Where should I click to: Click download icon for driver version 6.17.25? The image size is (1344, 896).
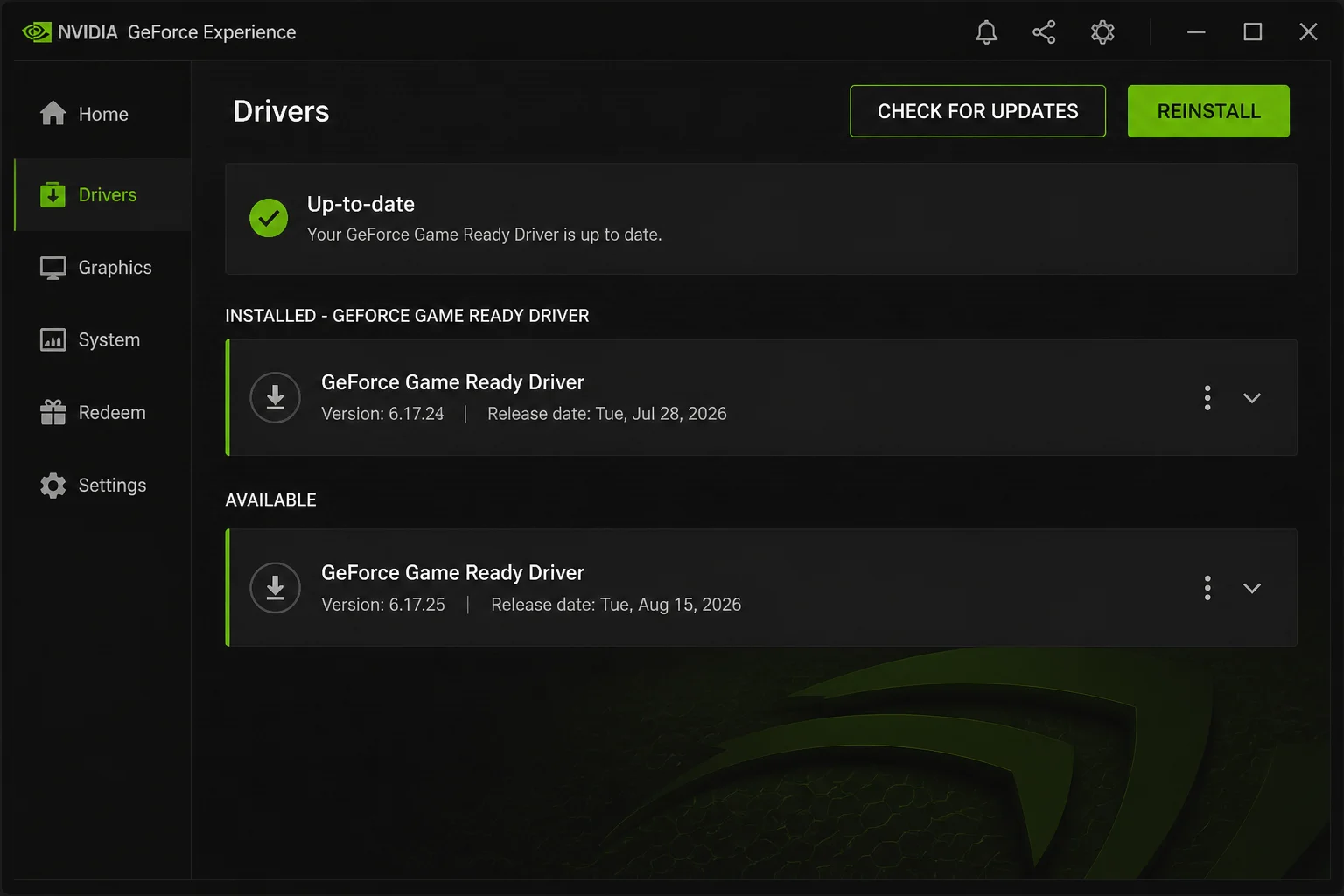tap(275, 587)
